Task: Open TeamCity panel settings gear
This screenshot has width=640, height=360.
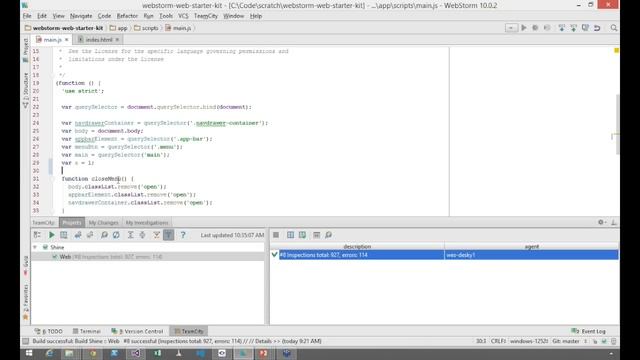Action: (601, 222)
